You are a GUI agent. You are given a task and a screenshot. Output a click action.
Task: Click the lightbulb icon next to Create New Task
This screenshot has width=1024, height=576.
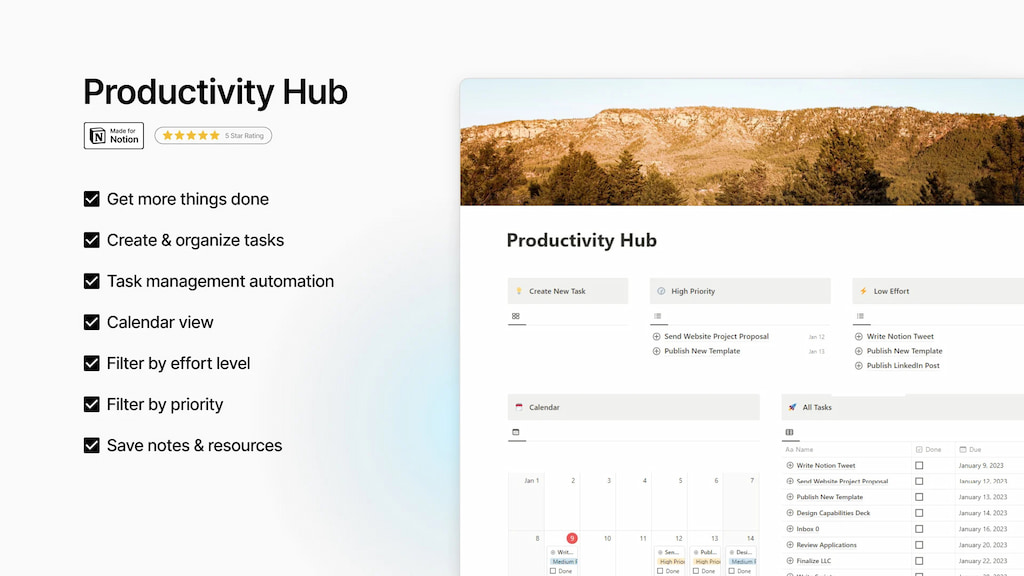[x=518, y=290]
